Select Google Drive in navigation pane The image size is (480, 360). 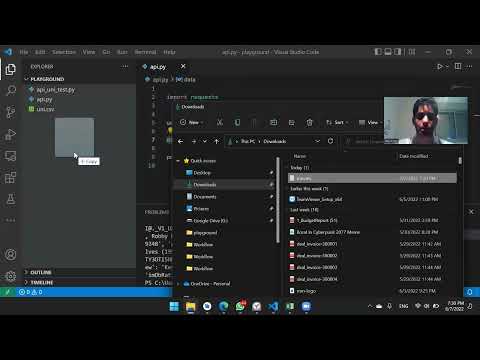click(210, 221)
